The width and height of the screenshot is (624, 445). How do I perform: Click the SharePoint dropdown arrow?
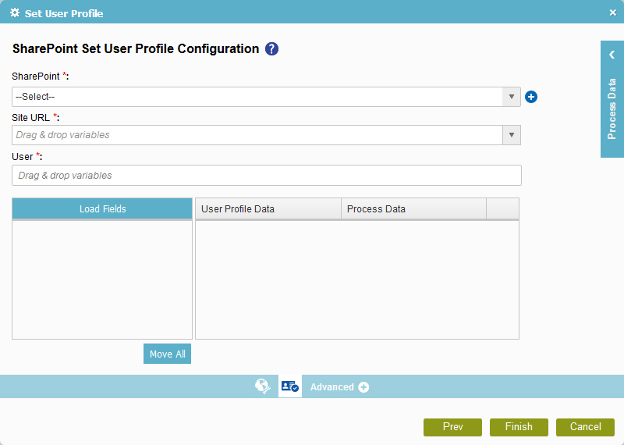click(511, 97)
